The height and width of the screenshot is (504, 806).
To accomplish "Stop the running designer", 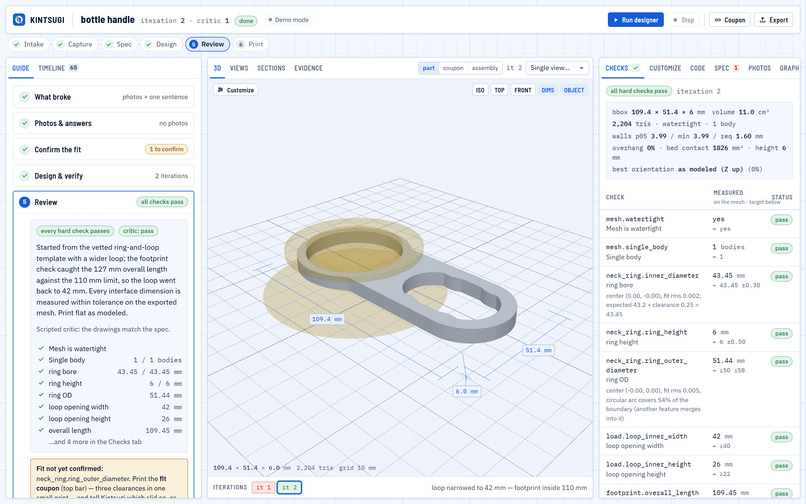I will click(684, 20).
